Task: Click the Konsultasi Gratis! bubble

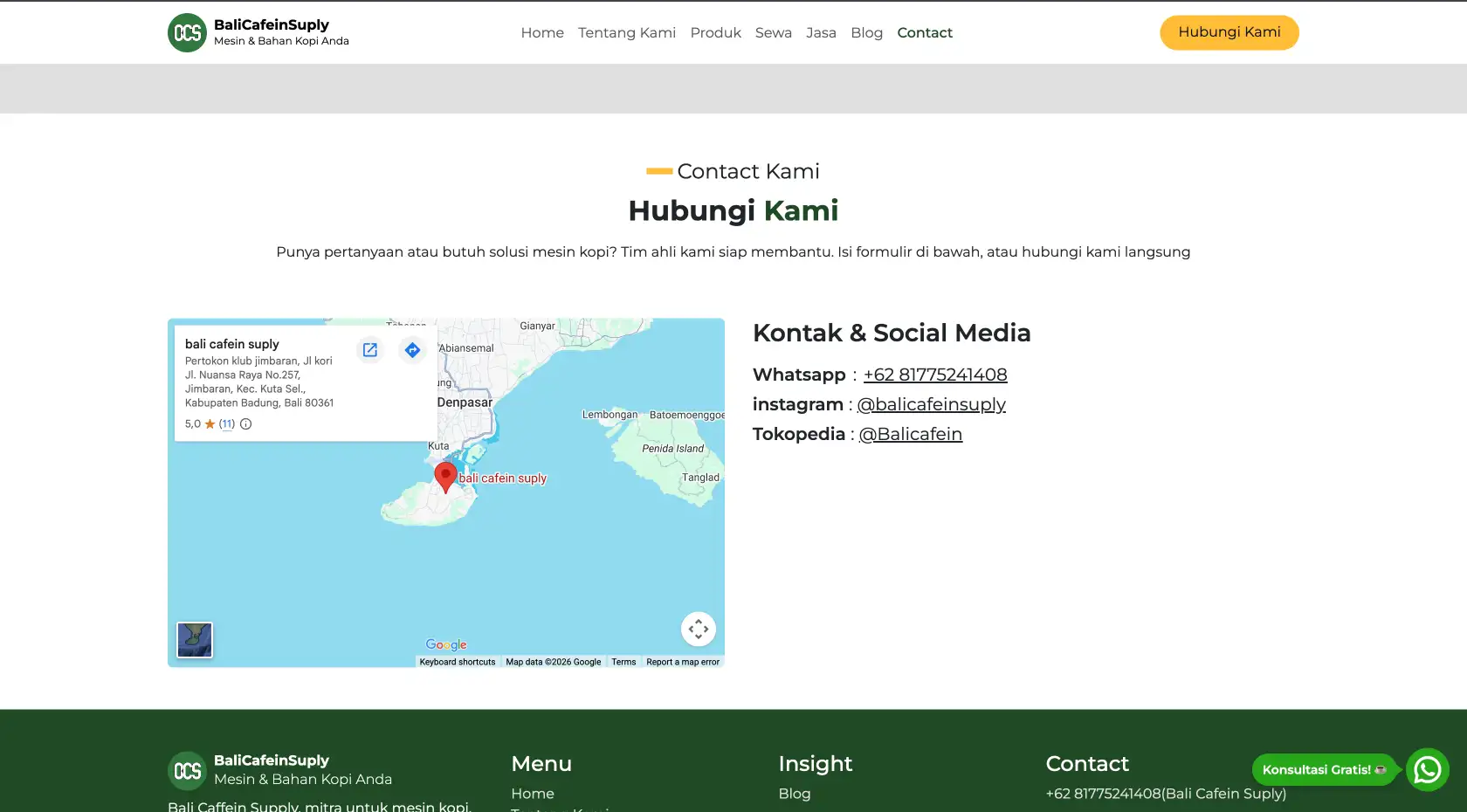Action: [x=1325, y=769]
